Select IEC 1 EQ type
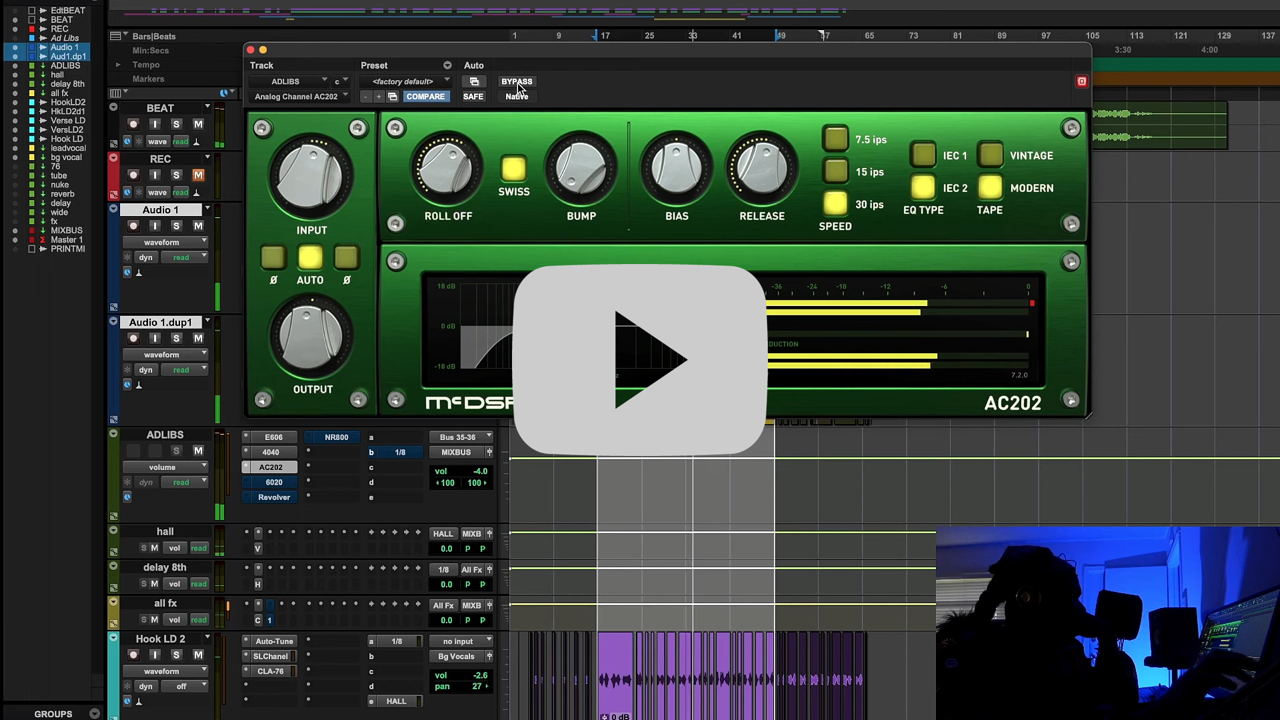The height and width of the screenshot is (720, 1280). coord(923,155)
